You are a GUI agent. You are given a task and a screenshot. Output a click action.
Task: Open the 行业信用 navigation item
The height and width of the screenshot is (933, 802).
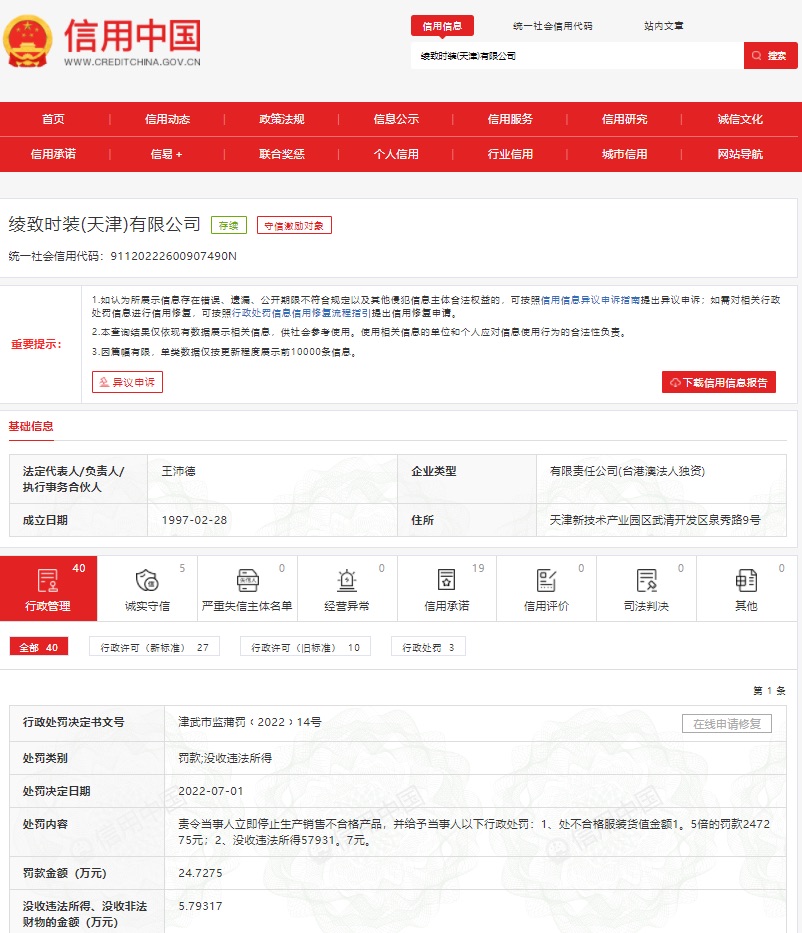coord(510,154)
